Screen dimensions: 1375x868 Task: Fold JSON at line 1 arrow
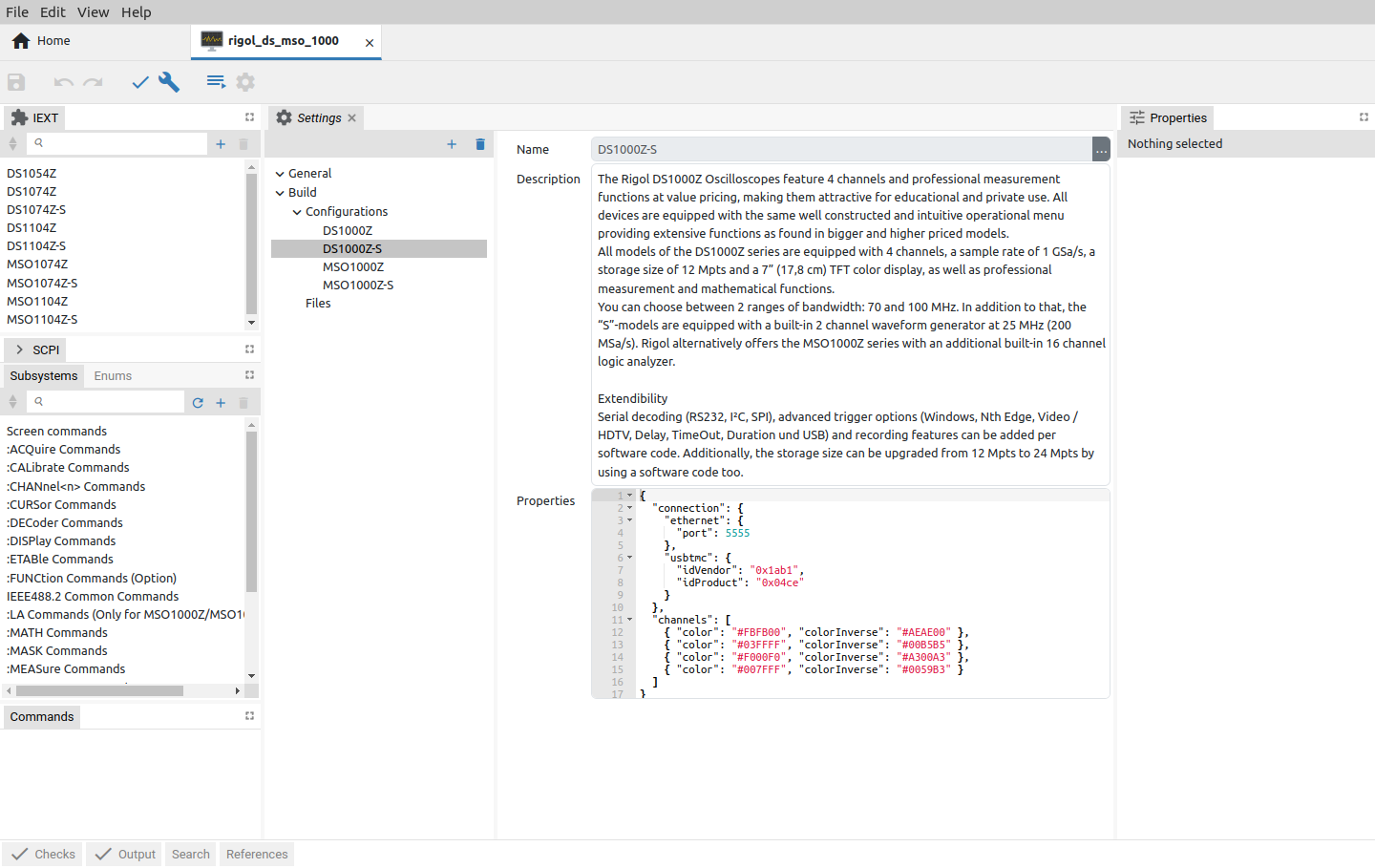coord(629,496)
